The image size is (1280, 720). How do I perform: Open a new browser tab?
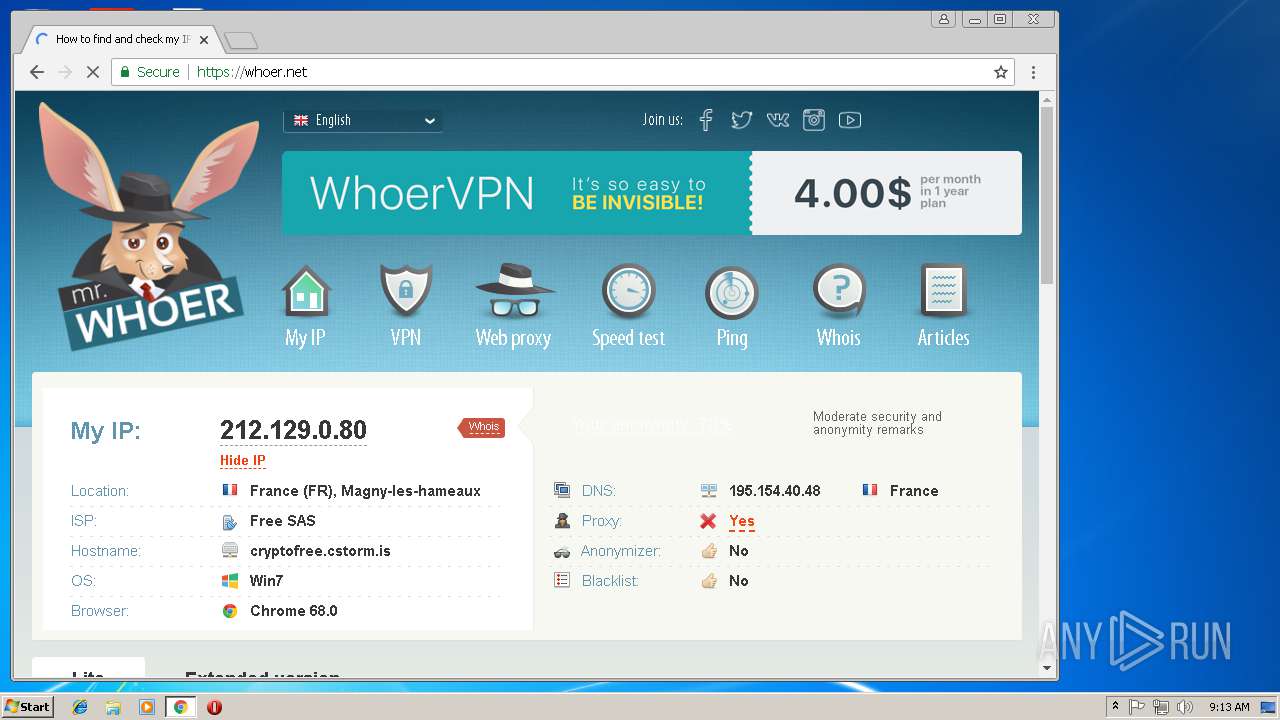coord(241,41)
